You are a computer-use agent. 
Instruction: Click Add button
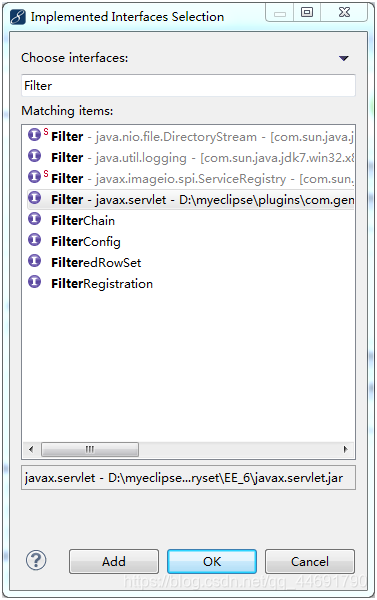pyautogui.click(x=114, y=561)
